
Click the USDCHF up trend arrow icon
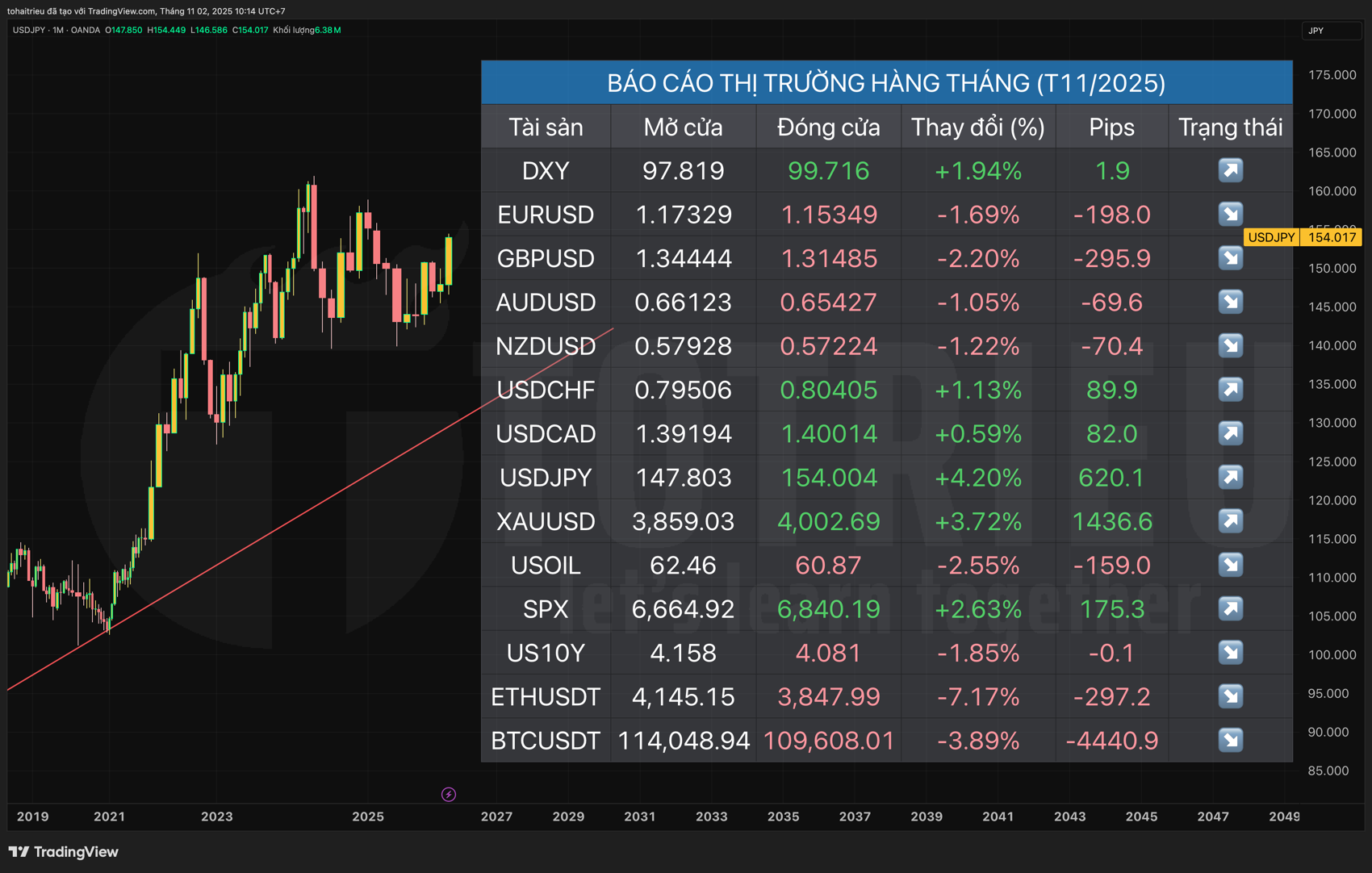click(x=1230, y=390)
